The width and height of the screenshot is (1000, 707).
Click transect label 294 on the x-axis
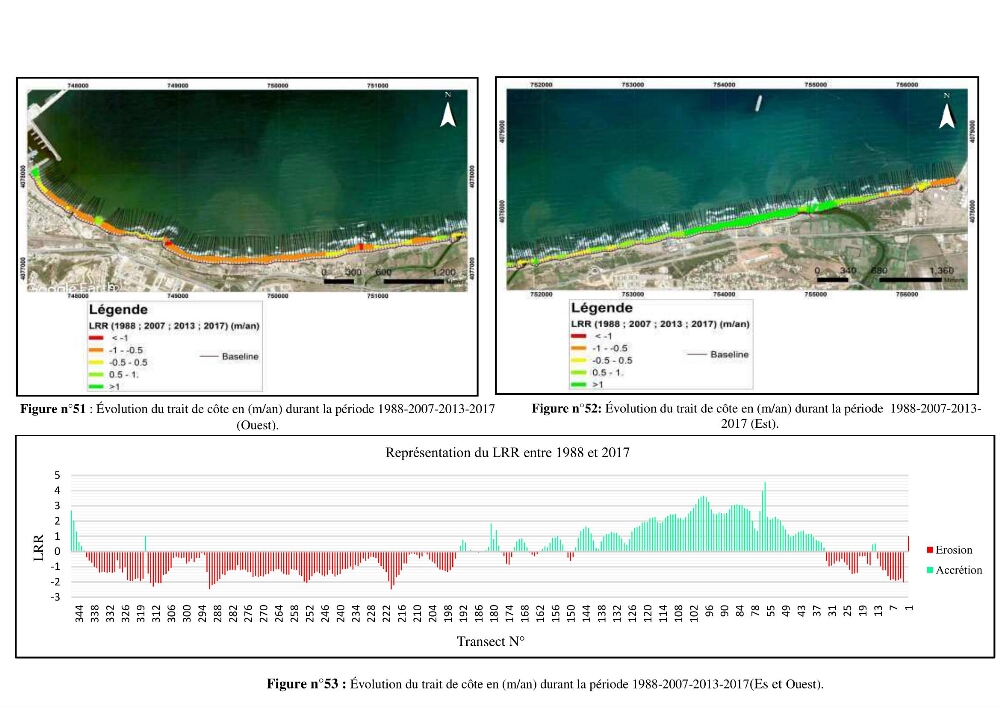[x=202, y=613]
